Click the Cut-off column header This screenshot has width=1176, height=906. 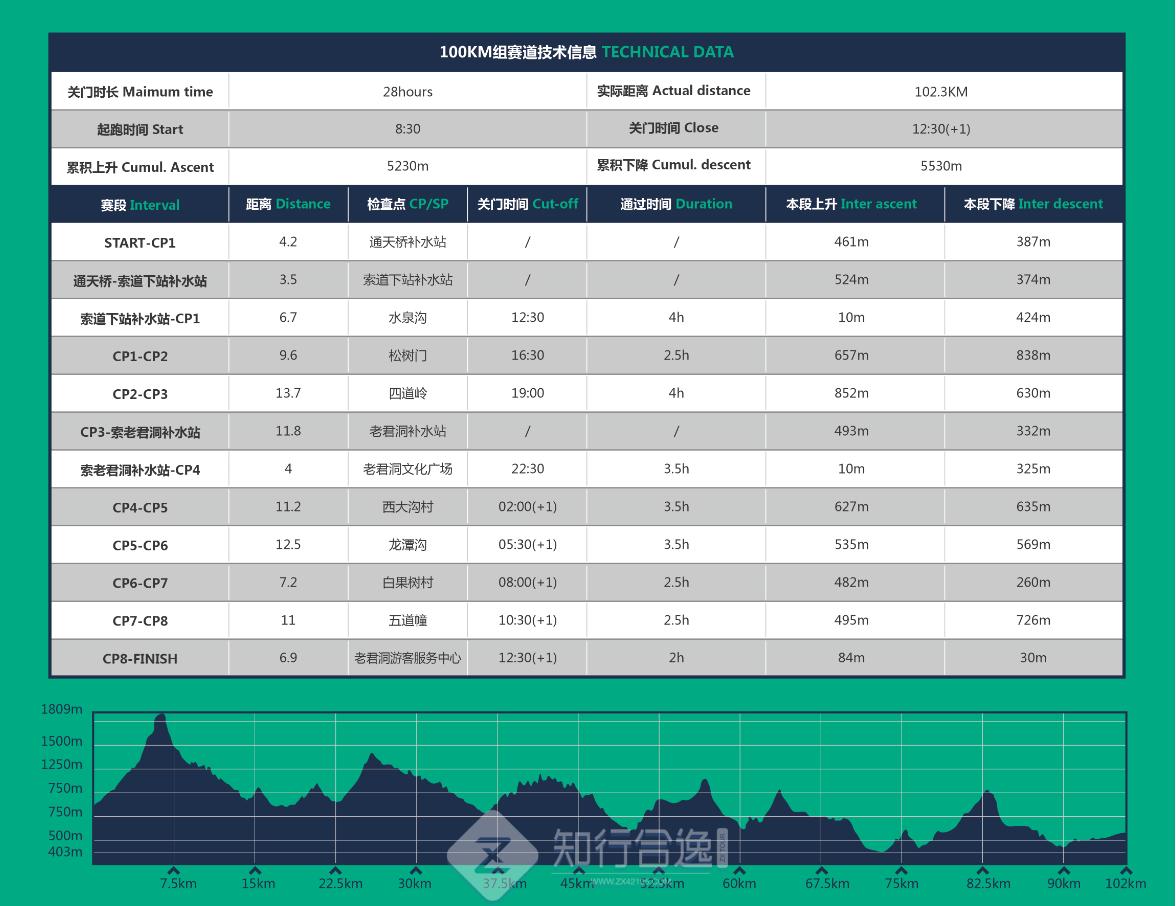click(x=527, y=204)
